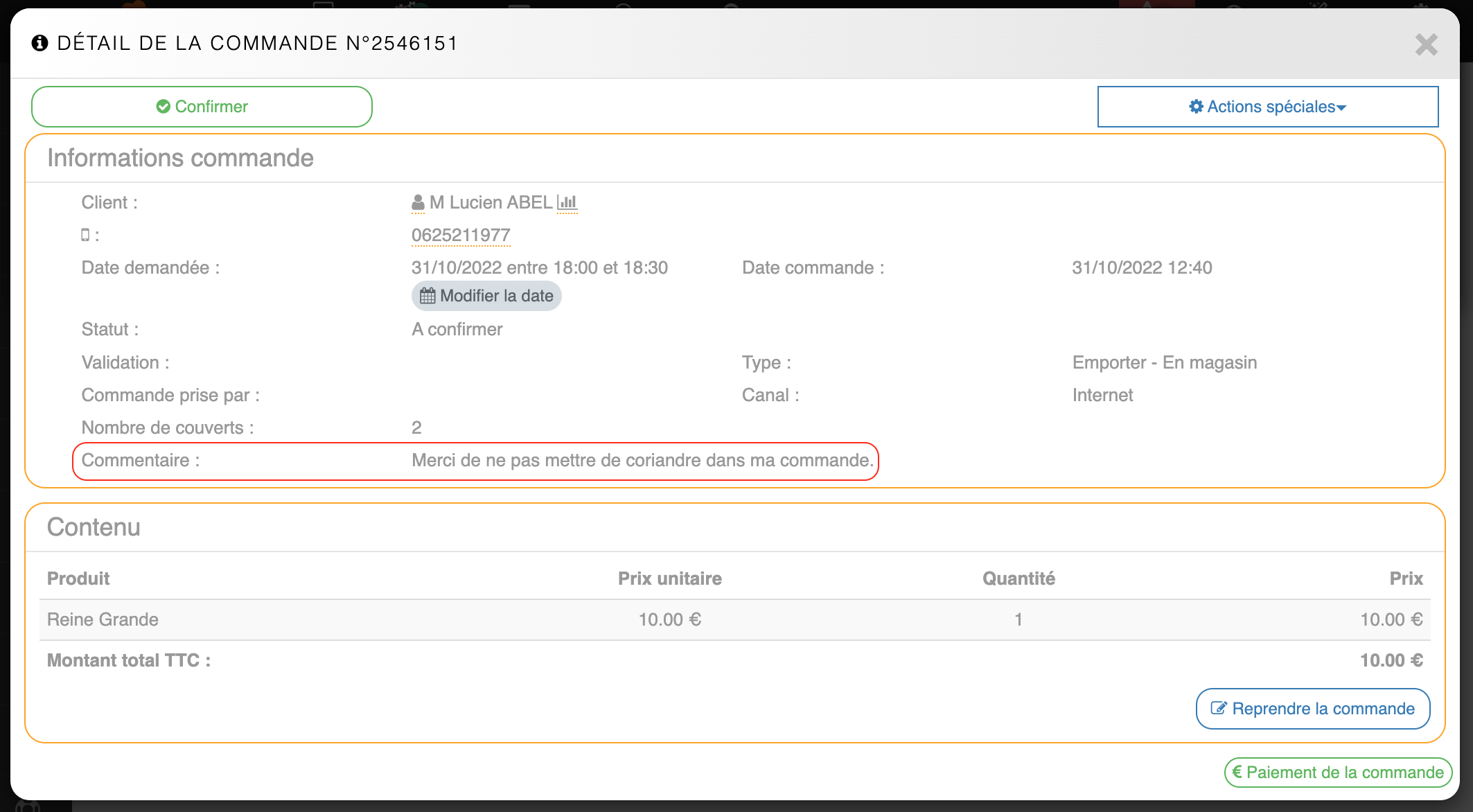Click the Produit column header
The width and height of the screenshot is (1473, 812).
click(78, 579)
